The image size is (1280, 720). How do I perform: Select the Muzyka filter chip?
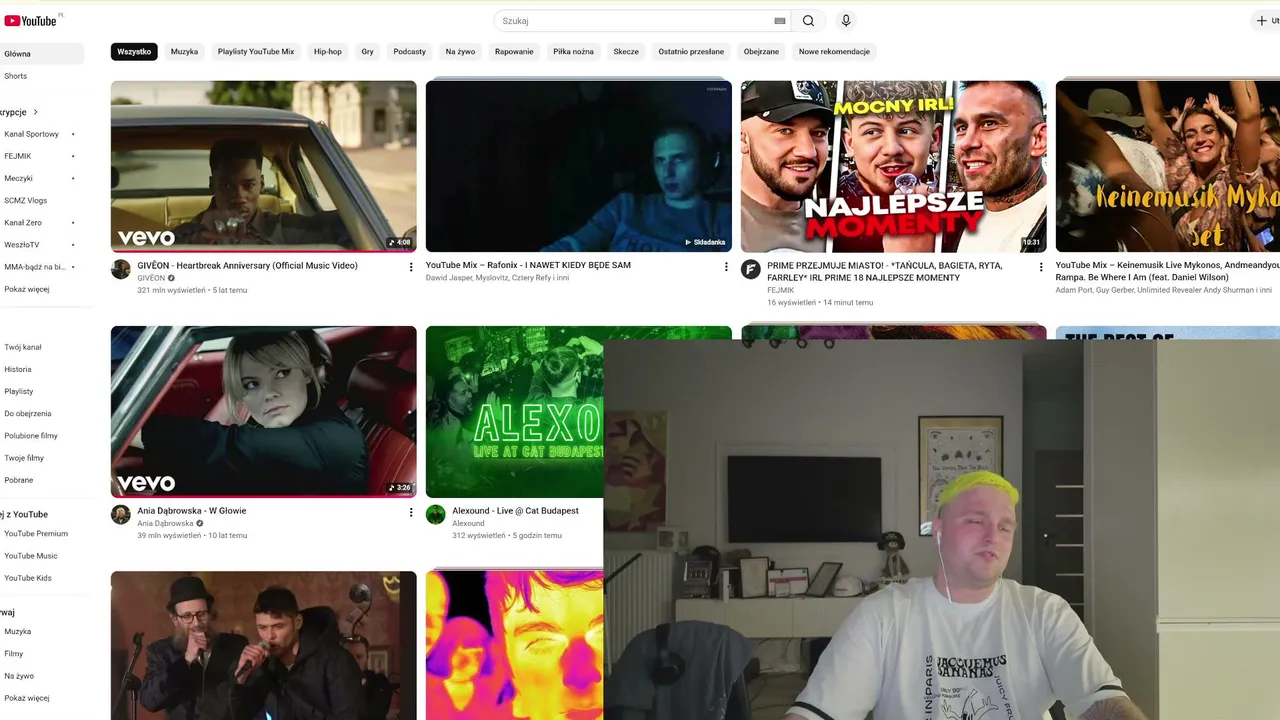click(184, 52)
